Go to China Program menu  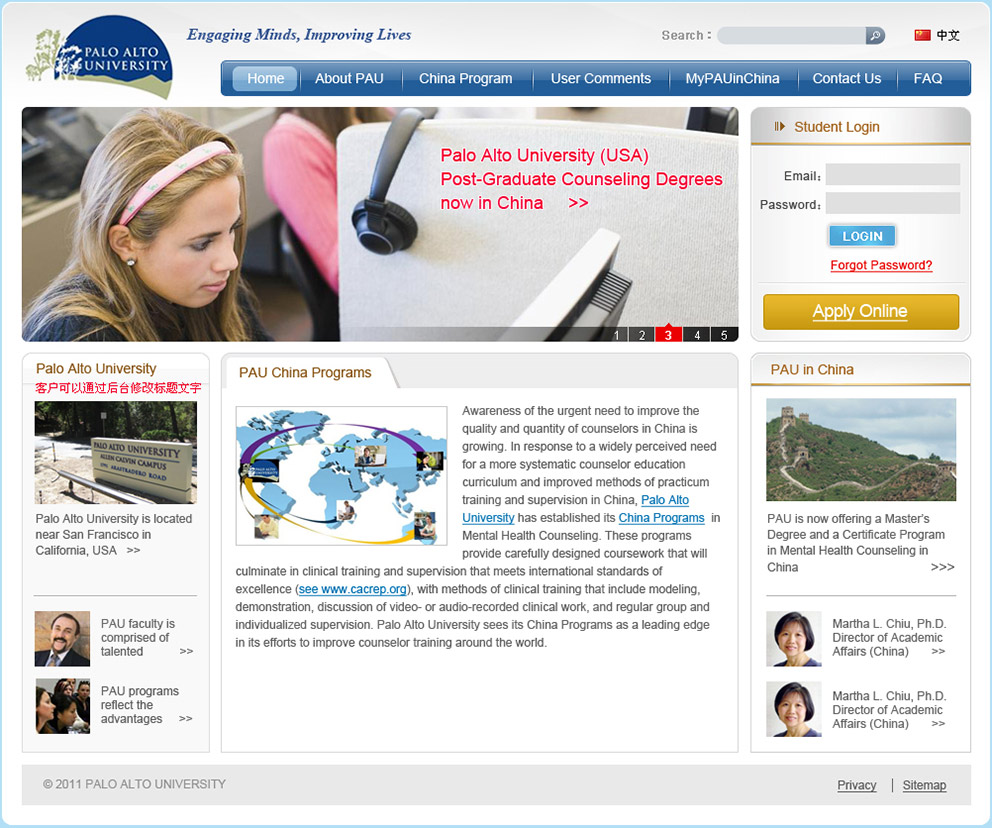point(466,78)
